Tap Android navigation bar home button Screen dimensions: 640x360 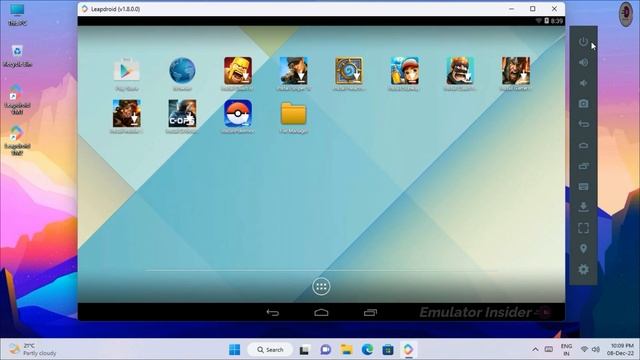(321, 313)
